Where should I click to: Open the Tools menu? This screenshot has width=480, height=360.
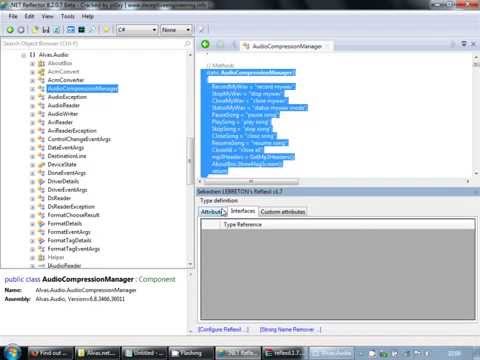[68, 16]
